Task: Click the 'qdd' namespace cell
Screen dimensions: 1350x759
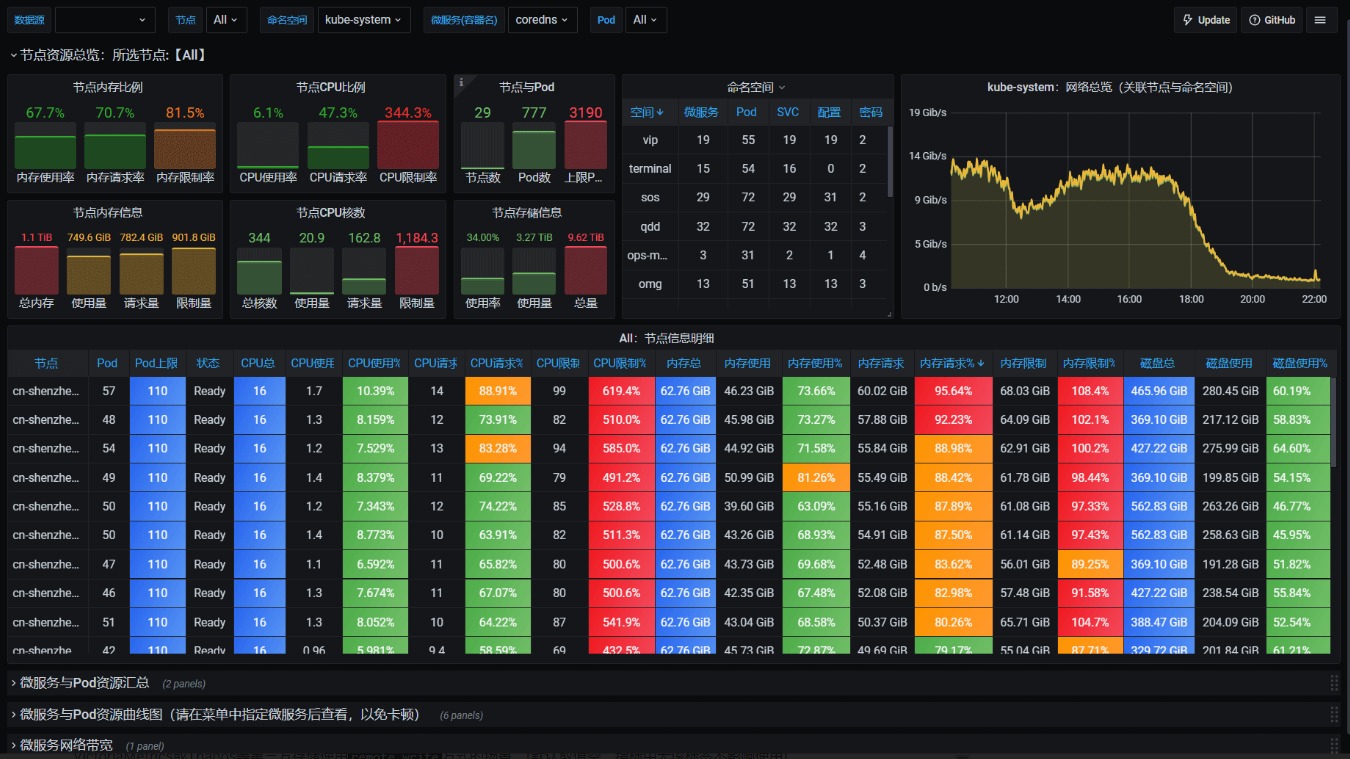Action: [650, 227]
